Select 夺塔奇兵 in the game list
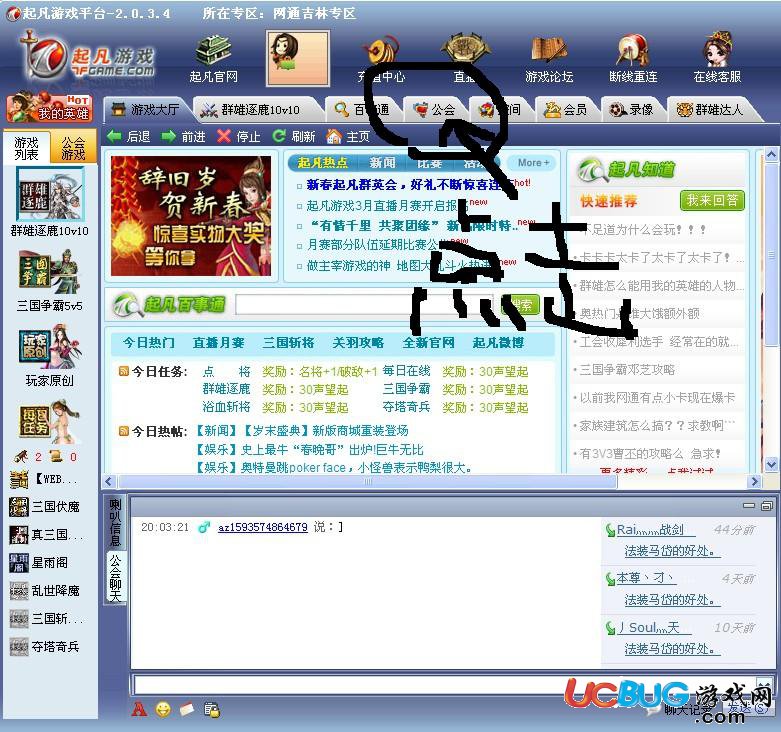 (x=45, y=646)
